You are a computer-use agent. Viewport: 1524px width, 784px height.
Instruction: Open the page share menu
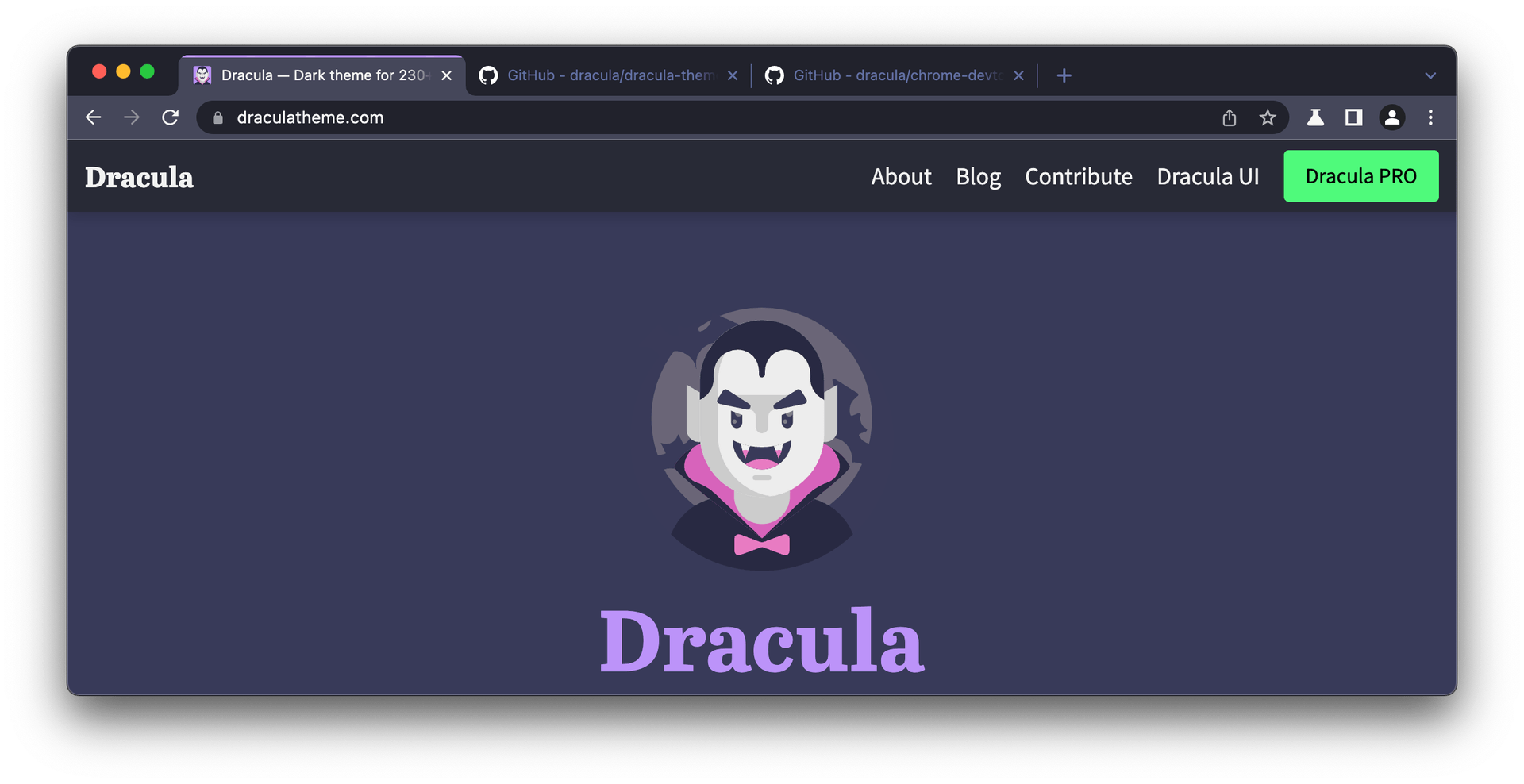pos(1230,117)
